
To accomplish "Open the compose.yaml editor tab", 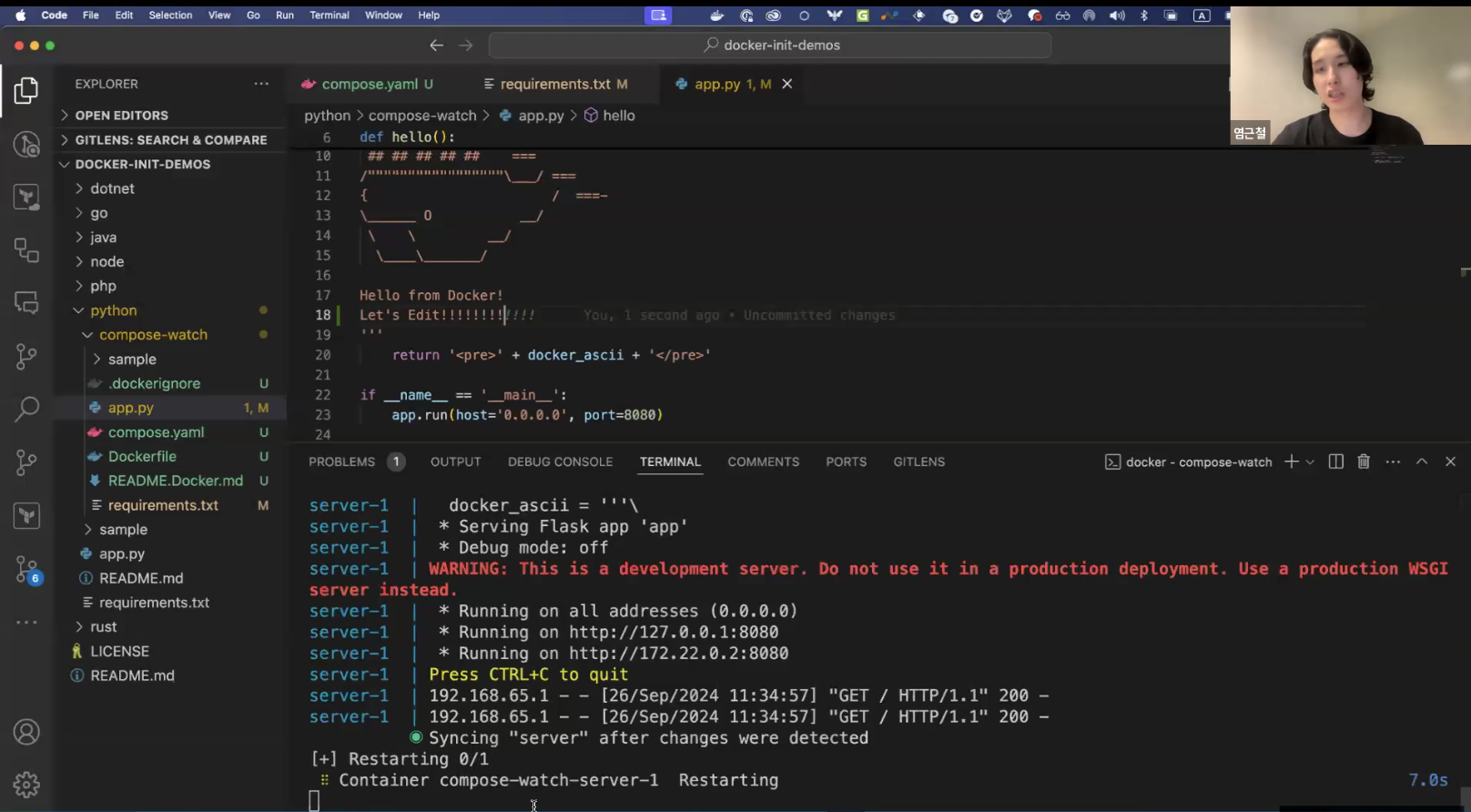I will 370,84.
